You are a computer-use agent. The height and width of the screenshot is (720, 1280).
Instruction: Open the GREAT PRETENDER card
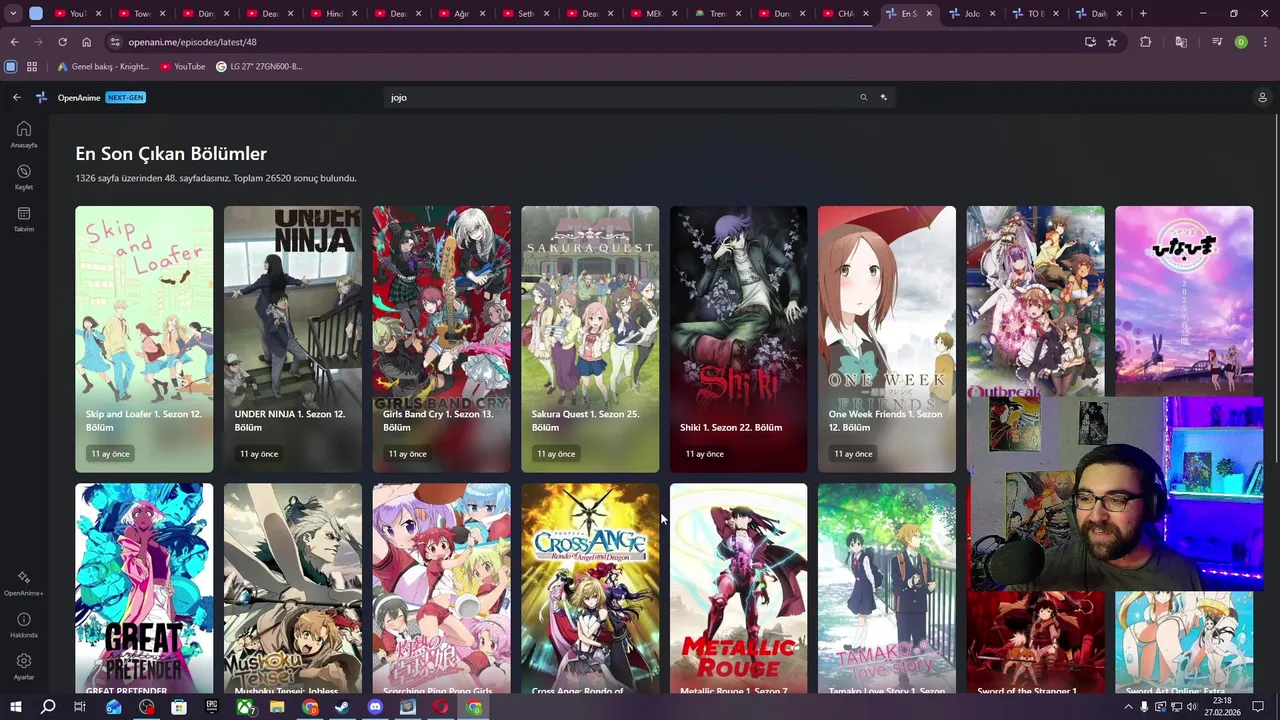click(144, 588)
